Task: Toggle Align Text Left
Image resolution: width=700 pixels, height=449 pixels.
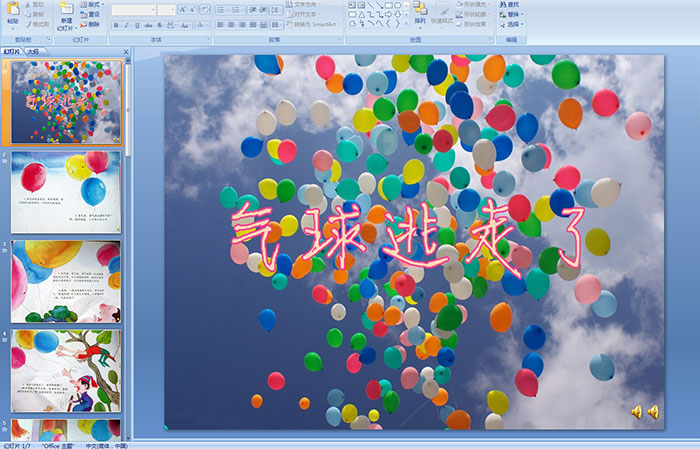Action: pyautogui.click(x=220, y=25)
